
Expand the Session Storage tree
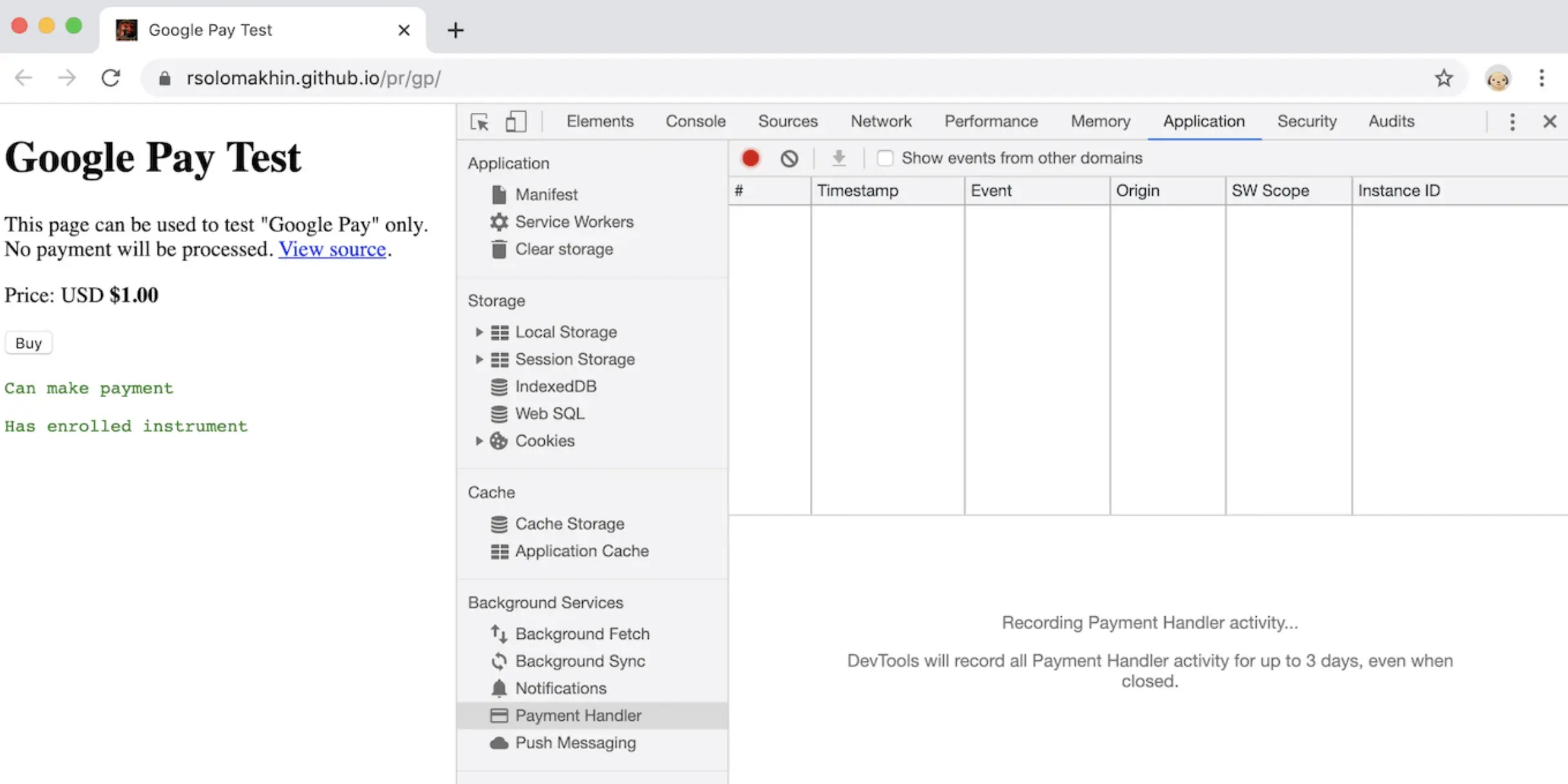479,359
